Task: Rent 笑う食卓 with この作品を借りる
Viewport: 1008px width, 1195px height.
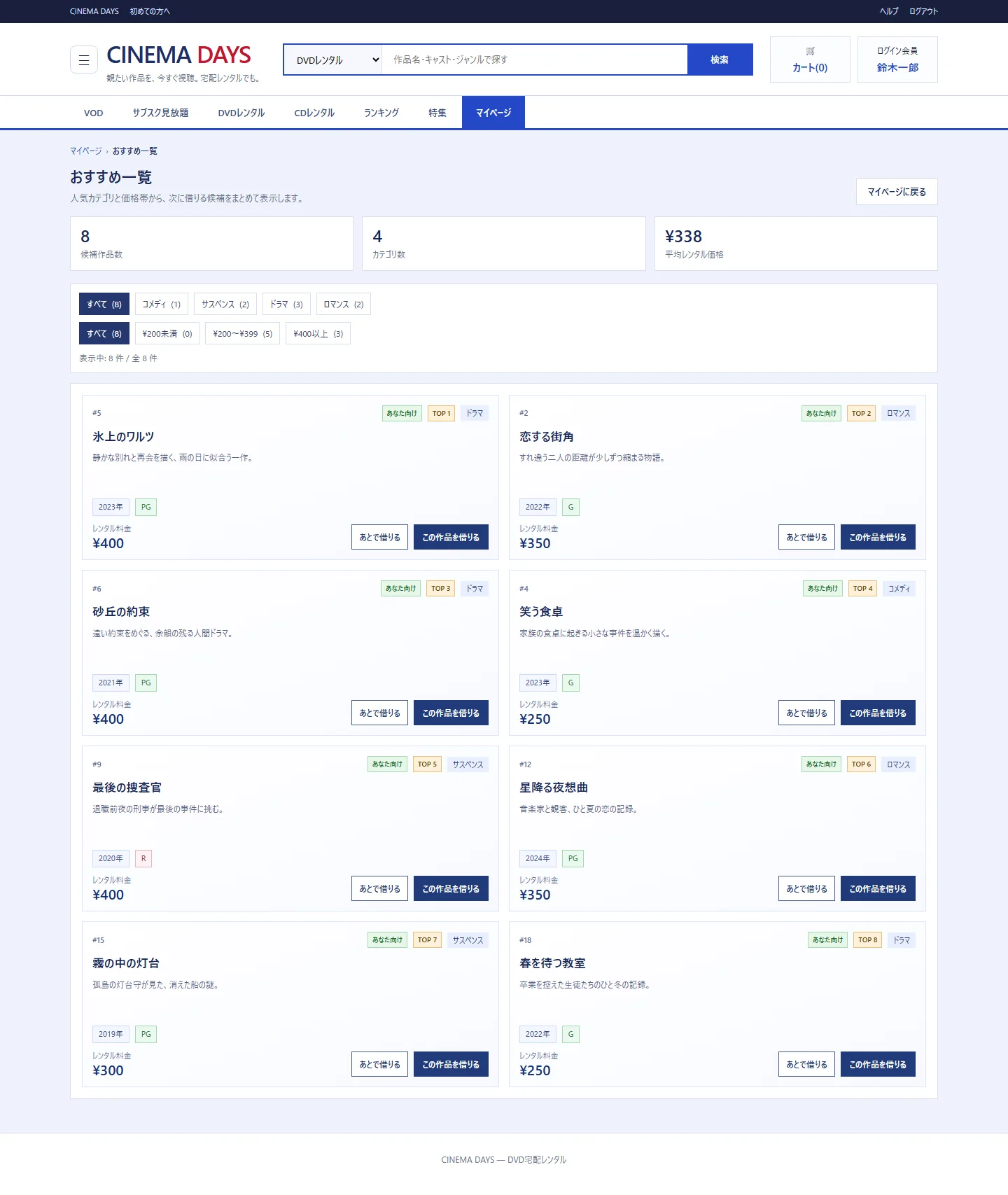Action: tap(878, 713)
